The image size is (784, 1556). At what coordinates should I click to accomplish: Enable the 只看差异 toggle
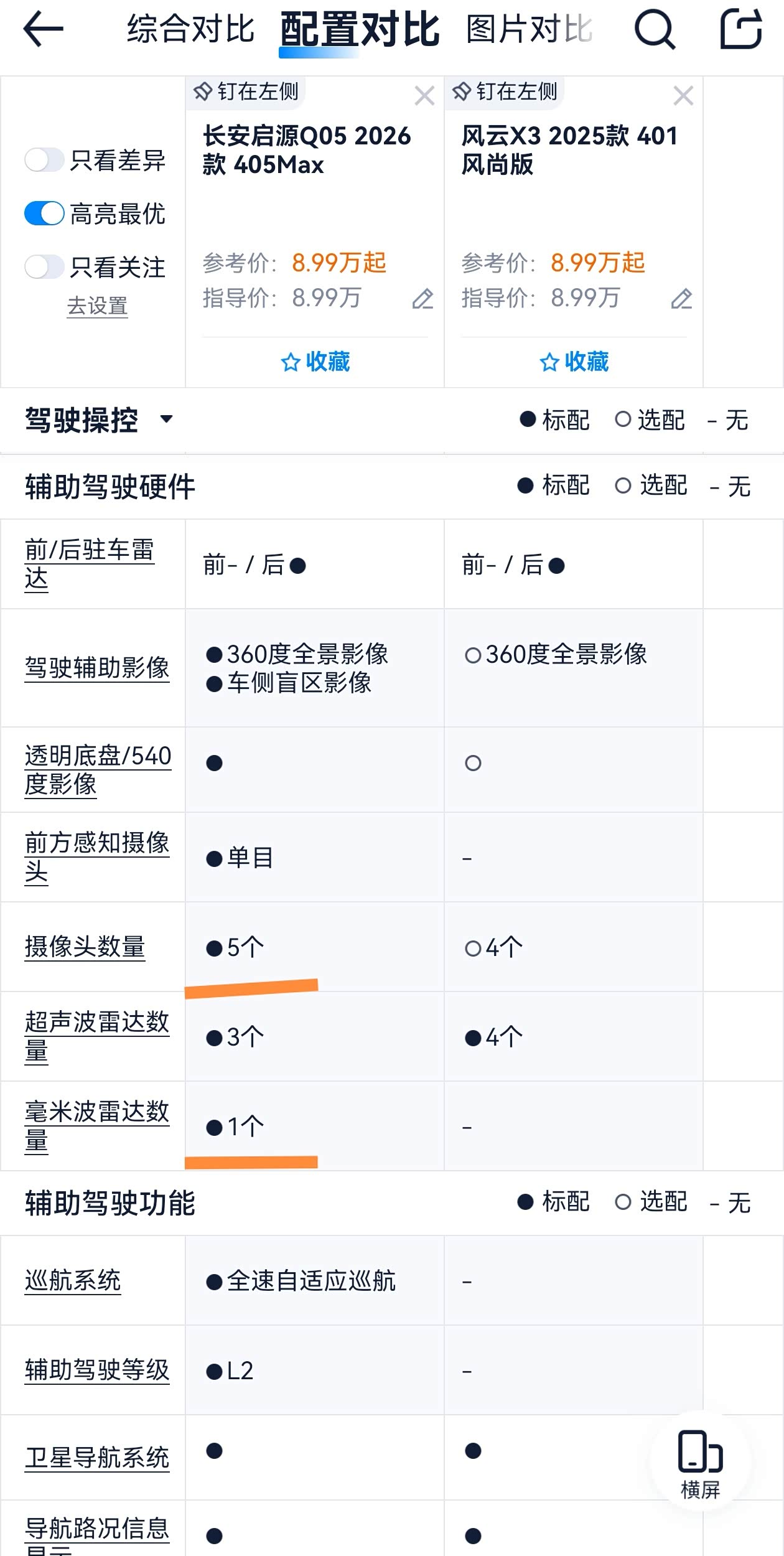(x=44, y=160)
